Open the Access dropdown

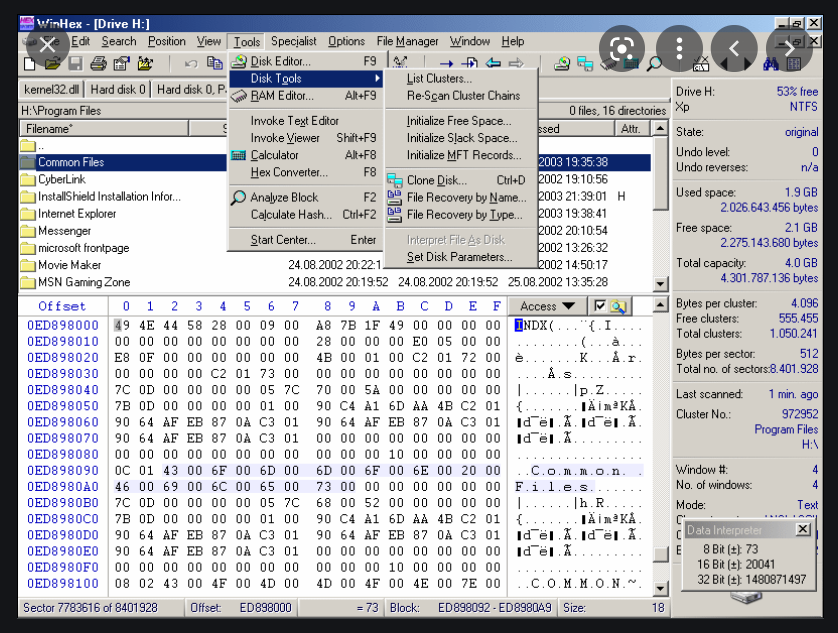click(x=547, y=306)
